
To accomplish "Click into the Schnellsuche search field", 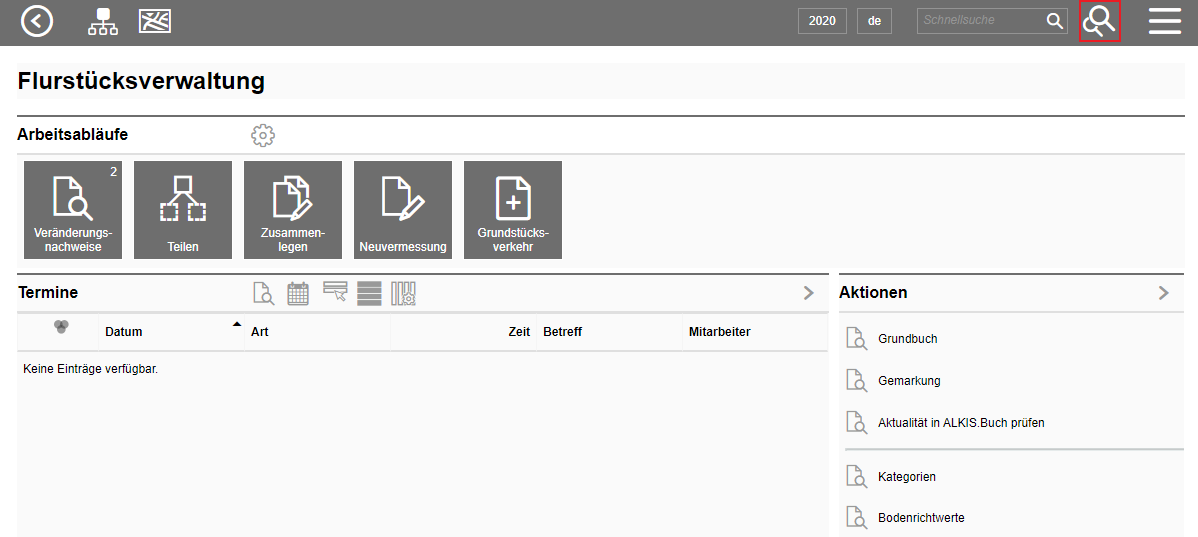I will click(980, 21).
